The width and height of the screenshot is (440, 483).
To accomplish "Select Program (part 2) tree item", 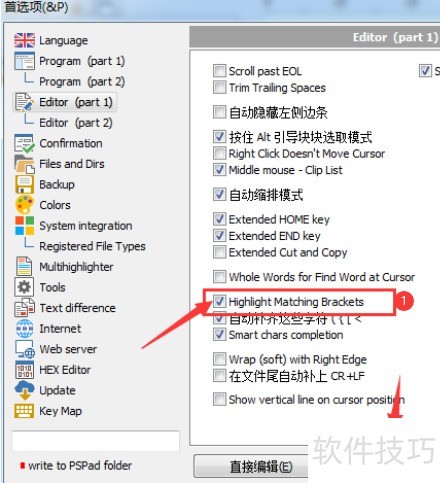I will tap(82, 81).
